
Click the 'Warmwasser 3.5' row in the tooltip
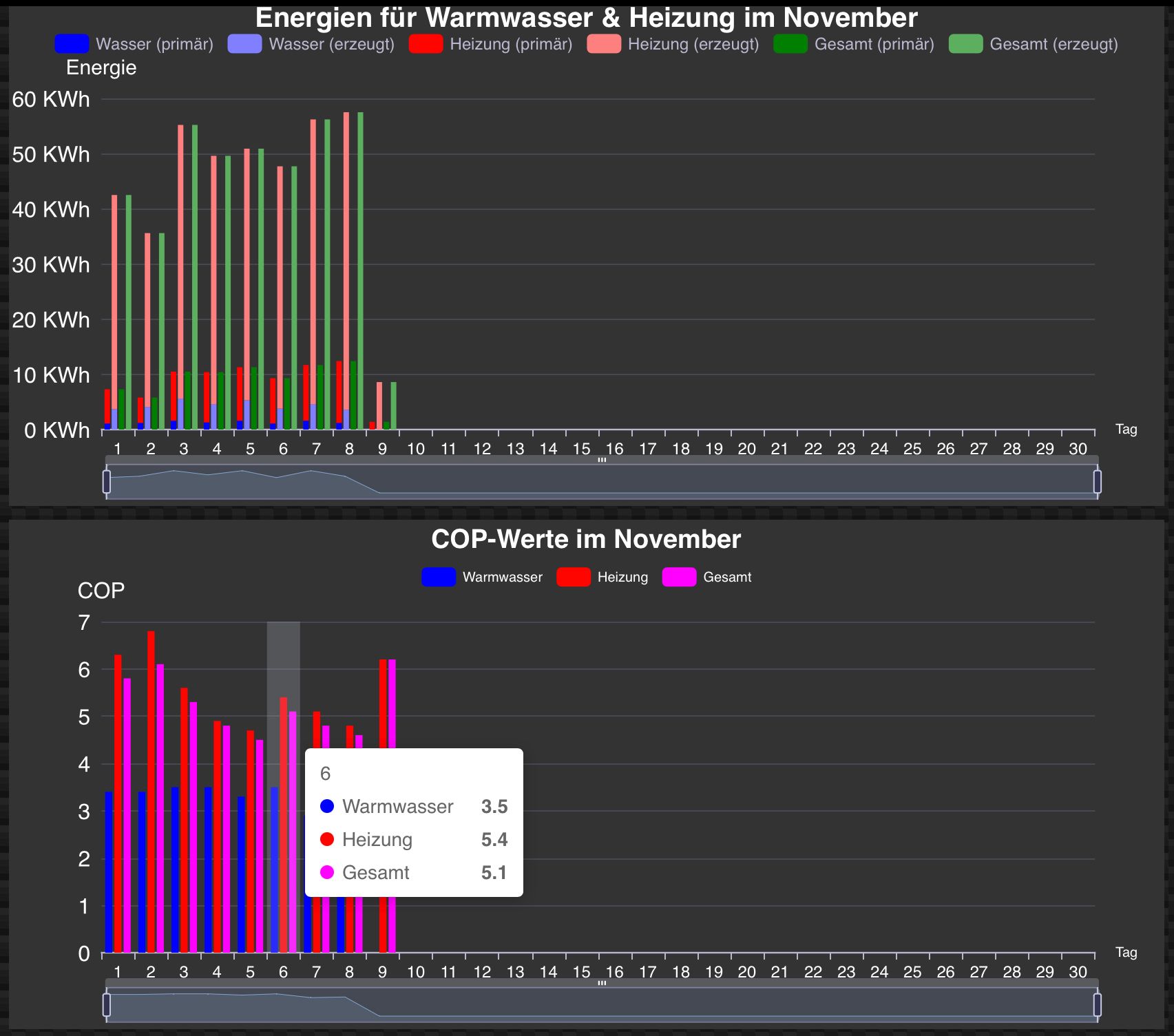[414, 806]
